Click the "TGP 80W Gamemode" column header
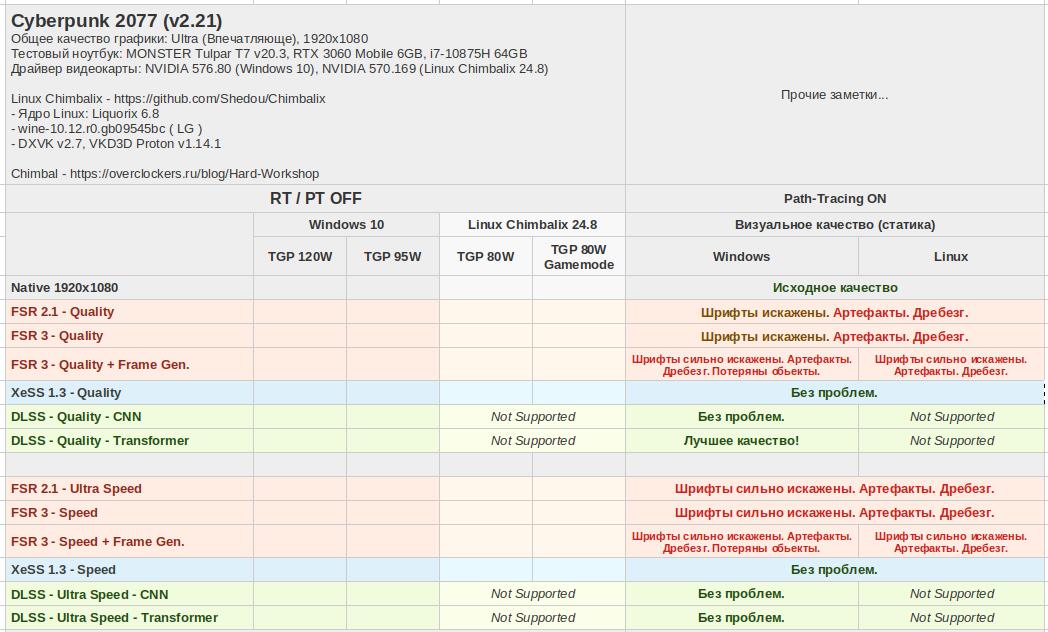Screen dimensions: 1048x632 [579, 257]
